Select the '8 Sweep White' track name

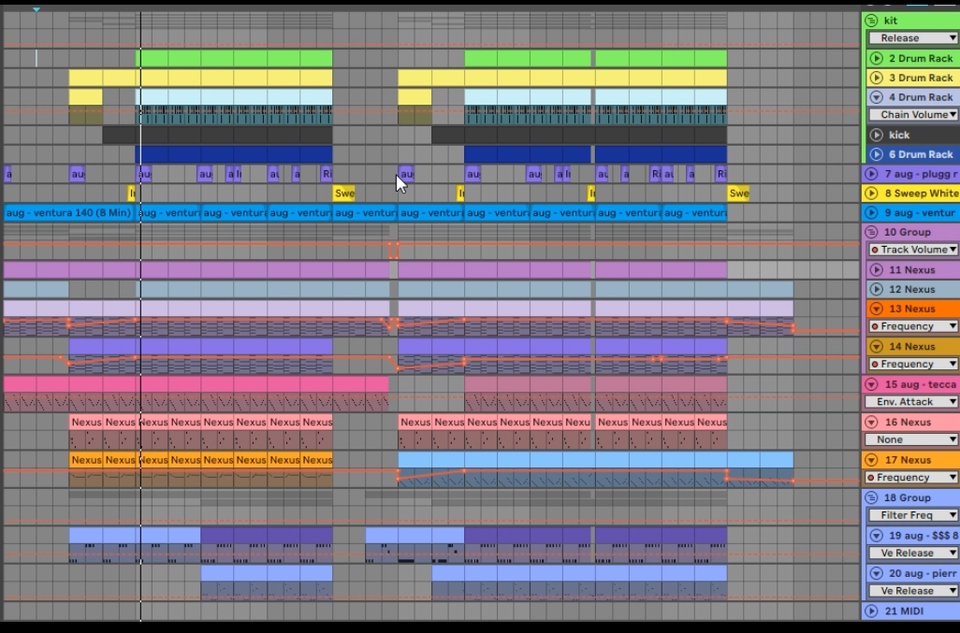click(x=921, y=194)
